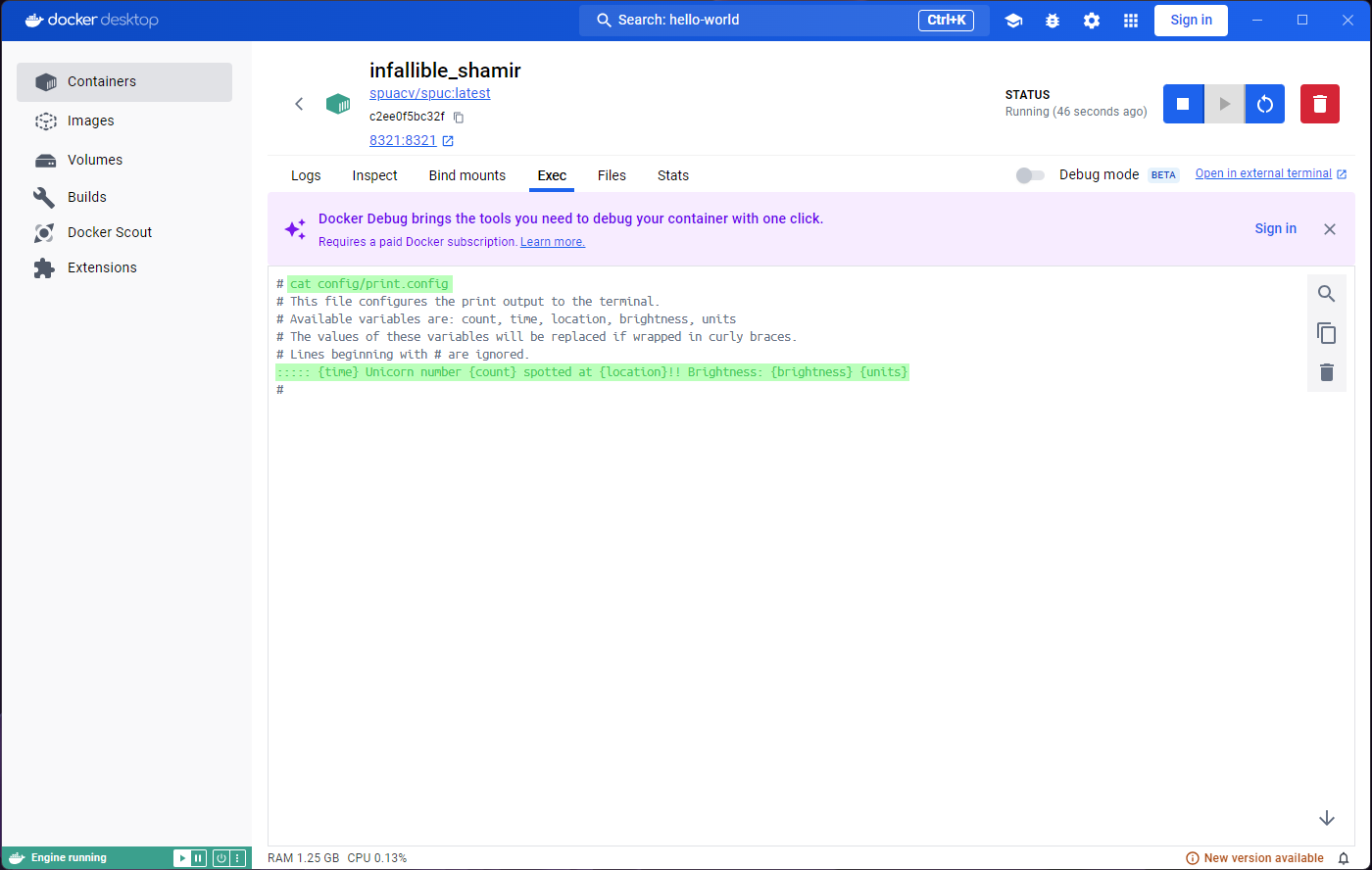Open the Stats tab
Viewport: 1372px width, 870px height.
pyautogui.click(x=673, y=175)
